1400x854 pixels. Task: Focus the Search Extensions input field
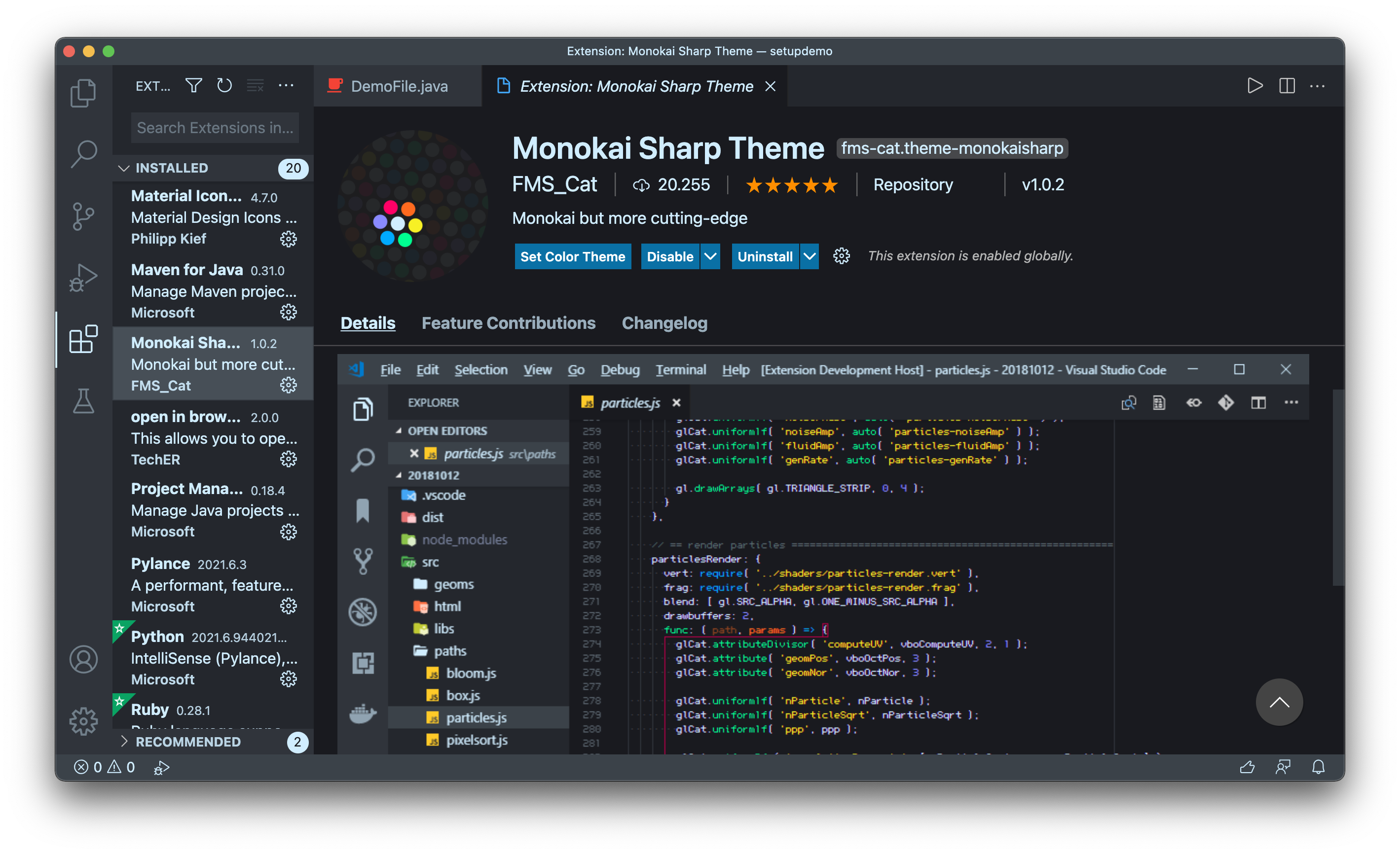point(215,128)
